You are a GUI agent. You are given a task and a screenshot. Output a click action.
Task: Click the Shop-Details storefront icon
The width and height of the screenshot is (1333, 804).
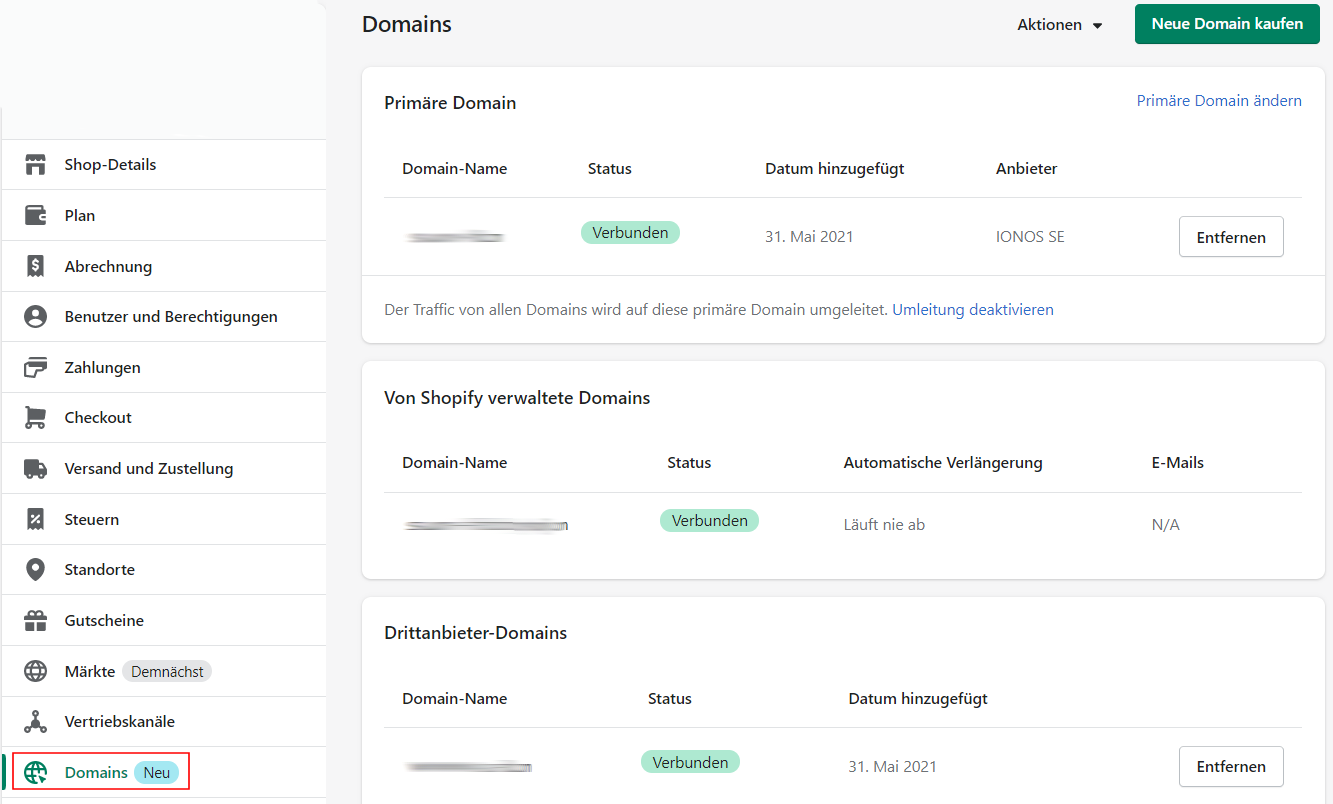36,165
